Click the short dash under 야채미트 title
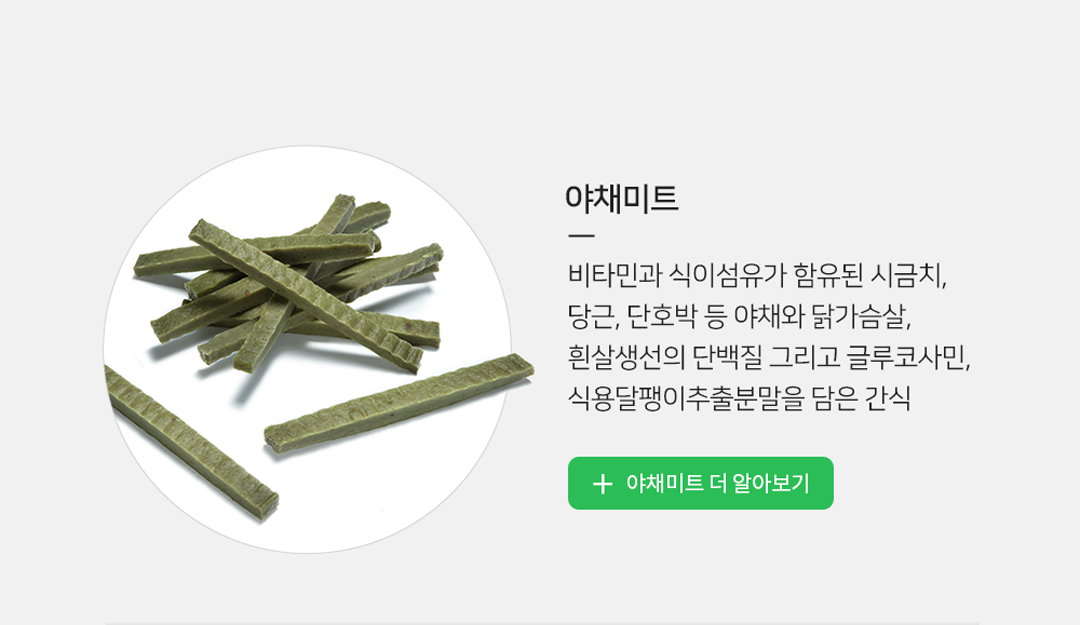The width and height of the screenshot is (1080, 625). (x=581, y=236)
